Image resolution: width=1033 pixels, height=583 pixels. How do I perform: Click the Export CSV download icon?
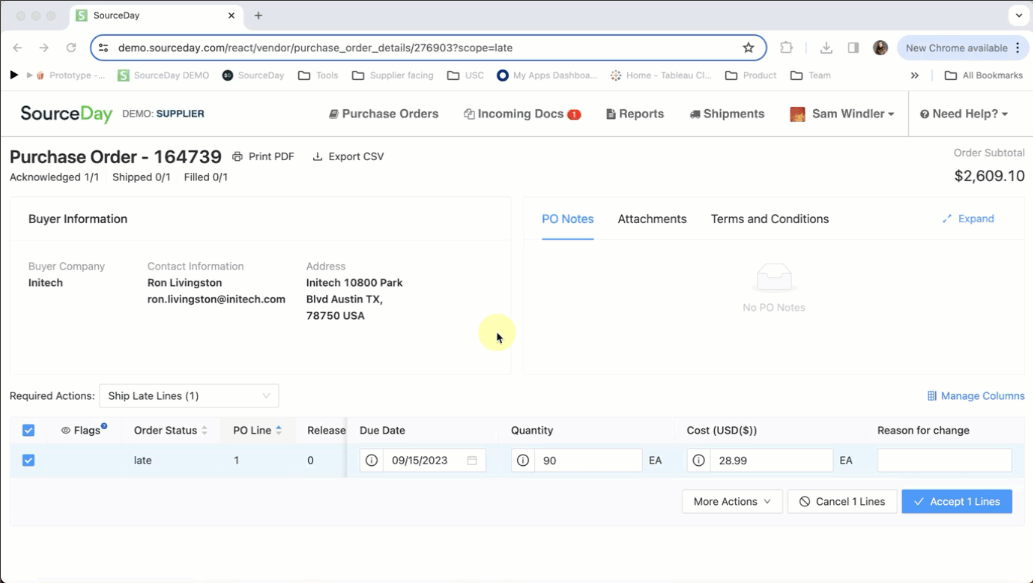pyautogui.click(x=317, y=157)
